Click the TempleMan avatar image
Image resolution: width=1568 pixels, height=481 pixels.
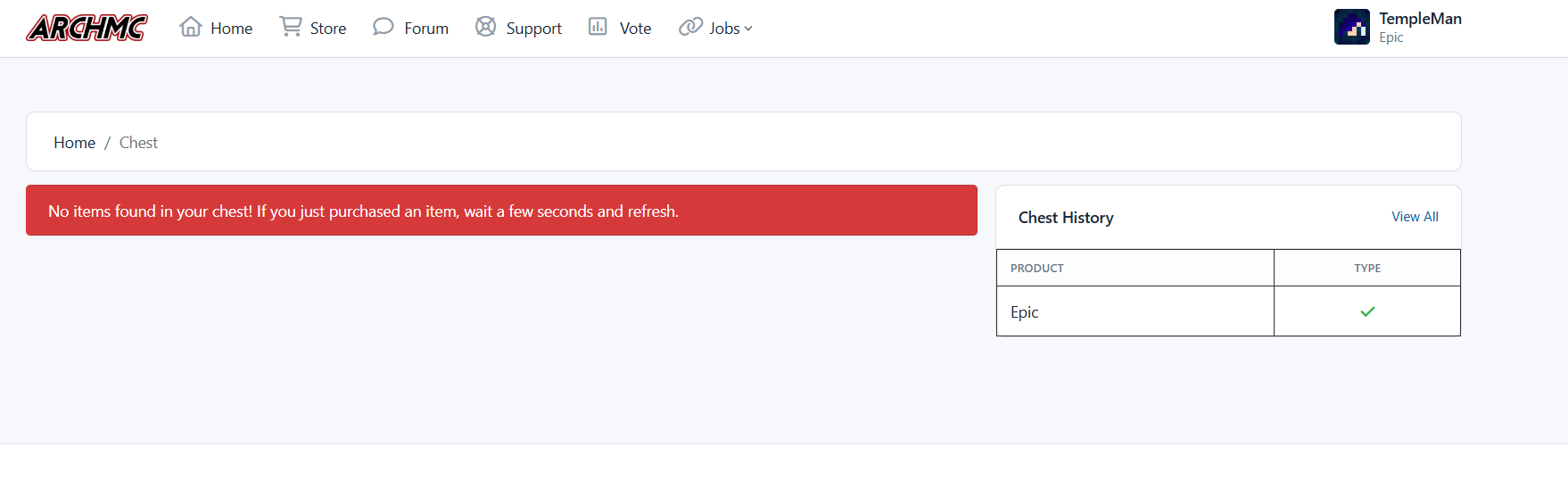[x=1352, y=27]
